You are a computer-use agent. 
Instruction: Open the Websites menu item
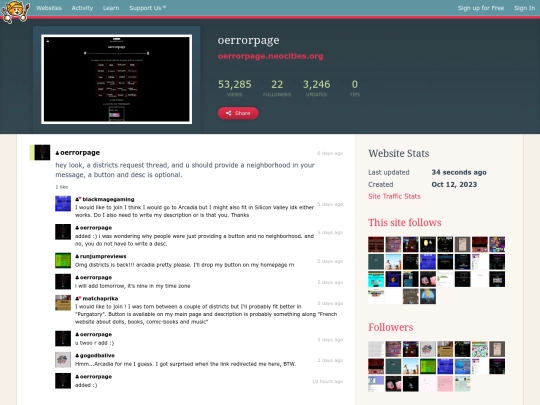[49, 8]
